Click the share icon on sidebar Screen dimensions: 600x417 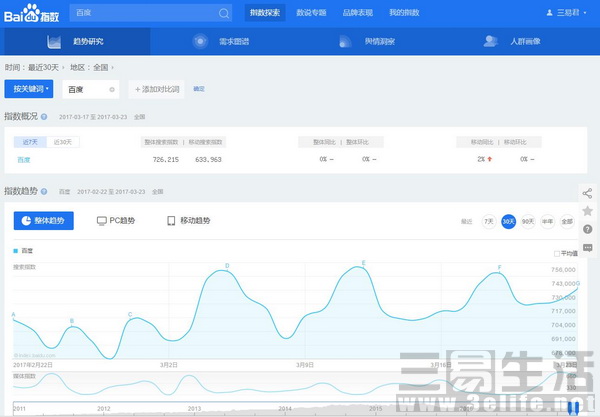(587, 193)
